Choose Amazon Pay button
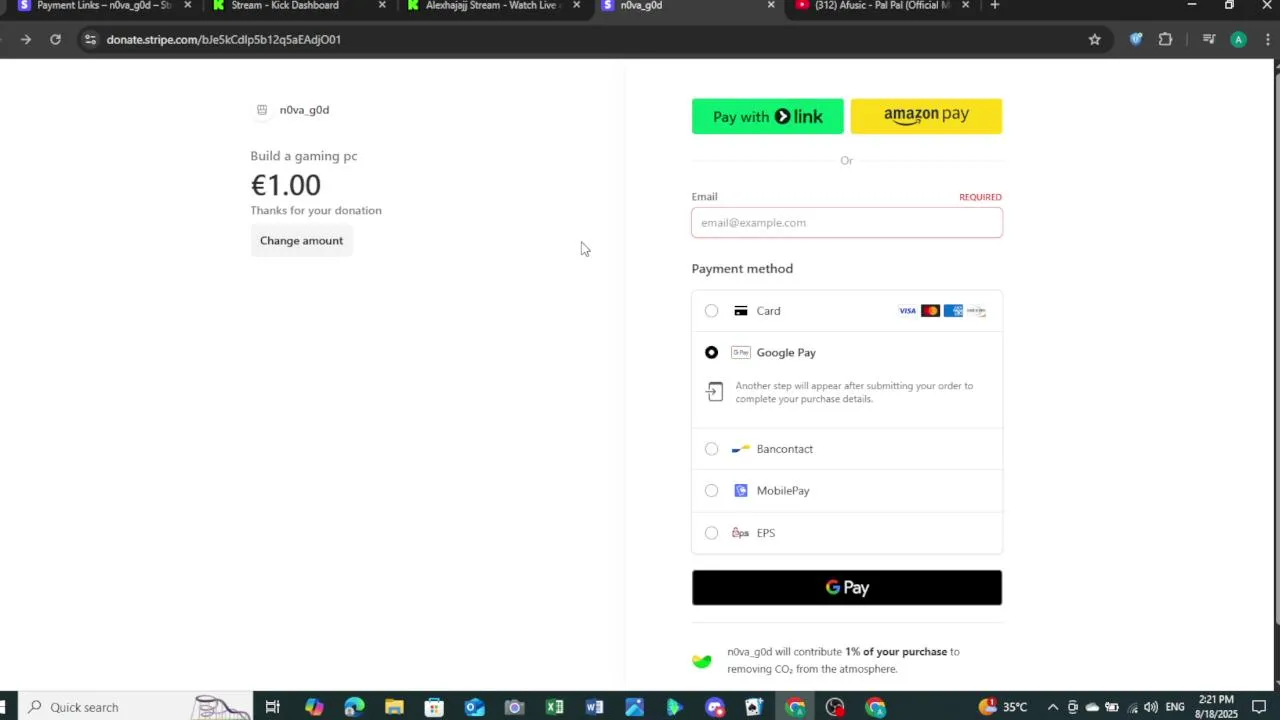The width and height of the screenshot is (1280, 720). [926, 116]
